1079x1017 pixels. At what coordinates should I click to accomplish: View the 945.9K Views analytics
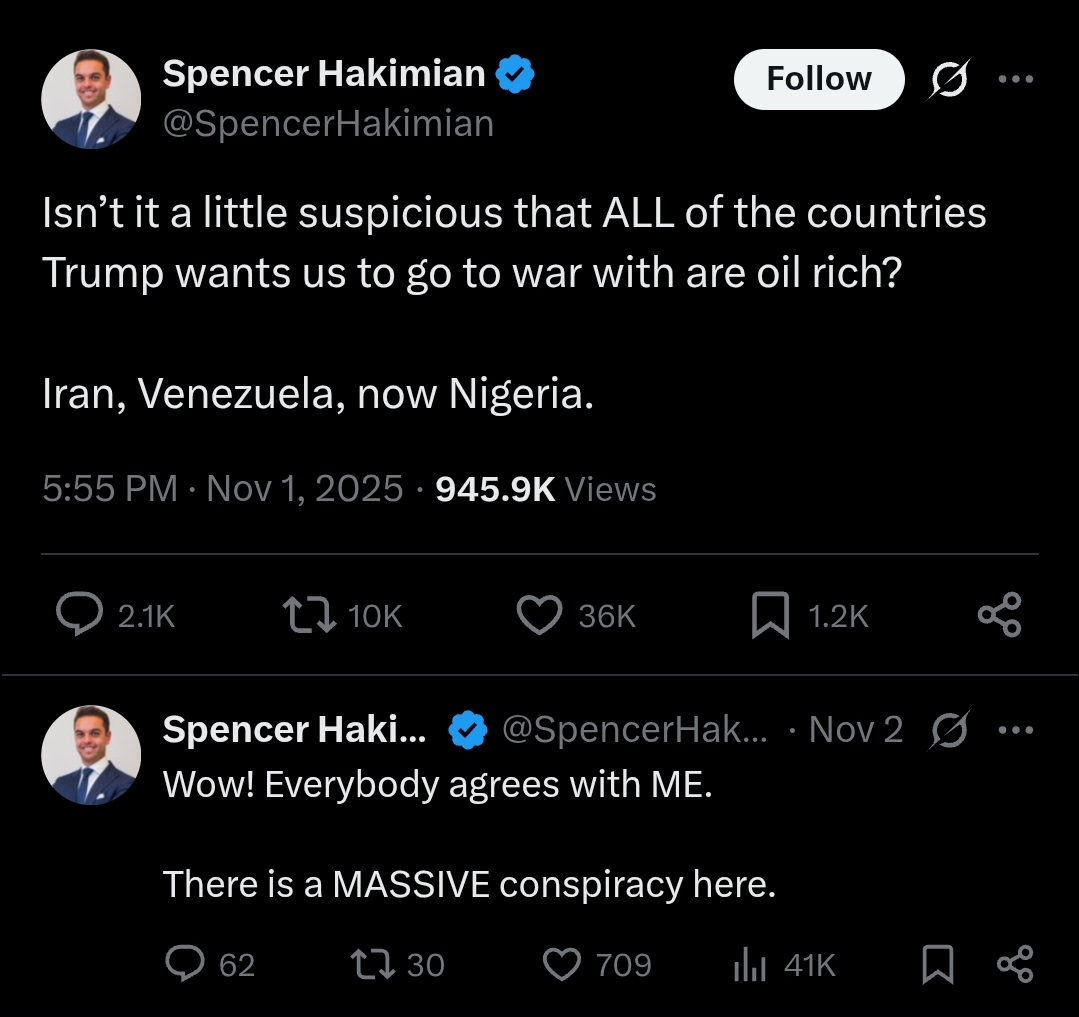tap(546, 489)
